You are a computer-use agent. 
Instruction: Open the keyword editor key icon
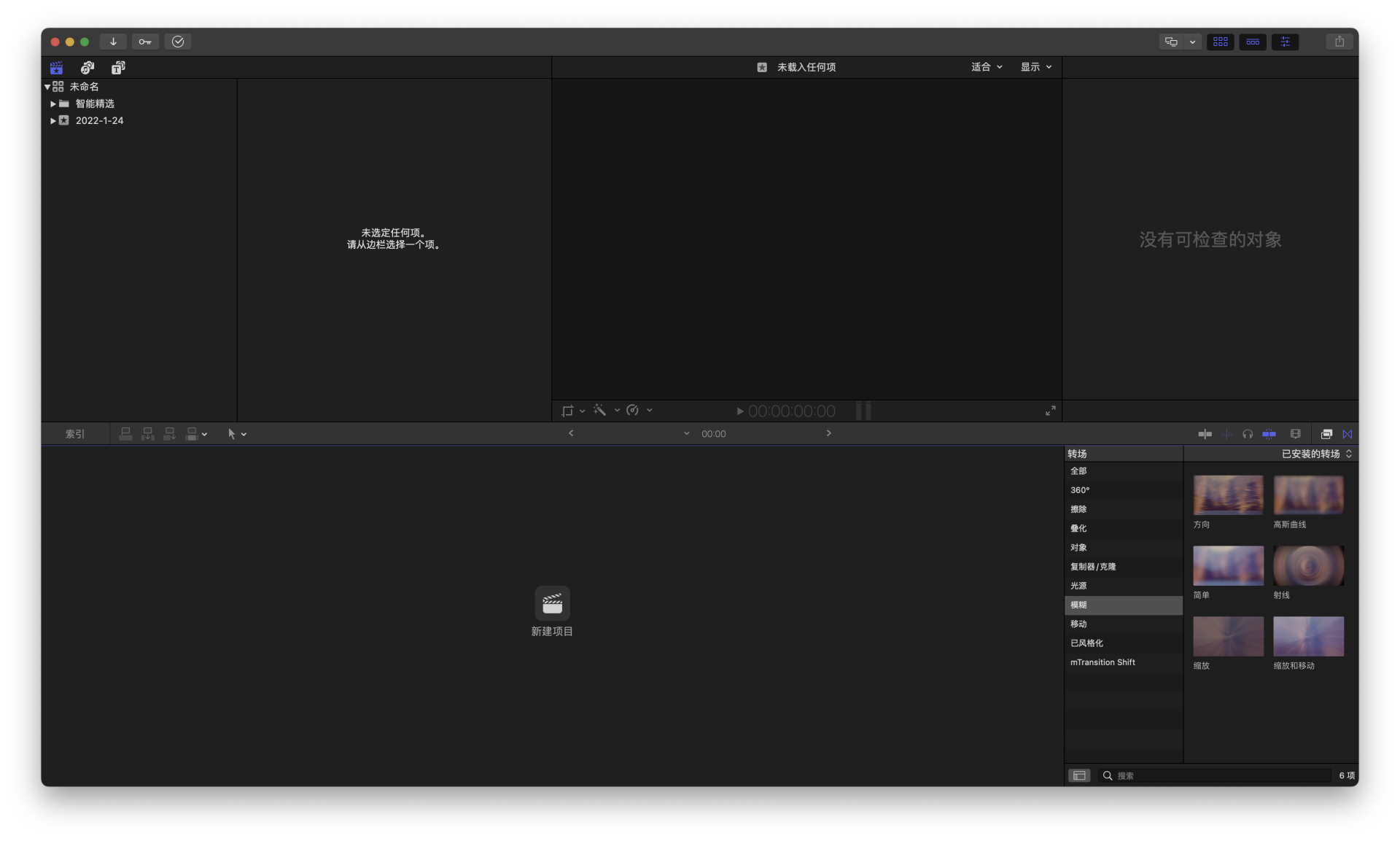[145, 42]
